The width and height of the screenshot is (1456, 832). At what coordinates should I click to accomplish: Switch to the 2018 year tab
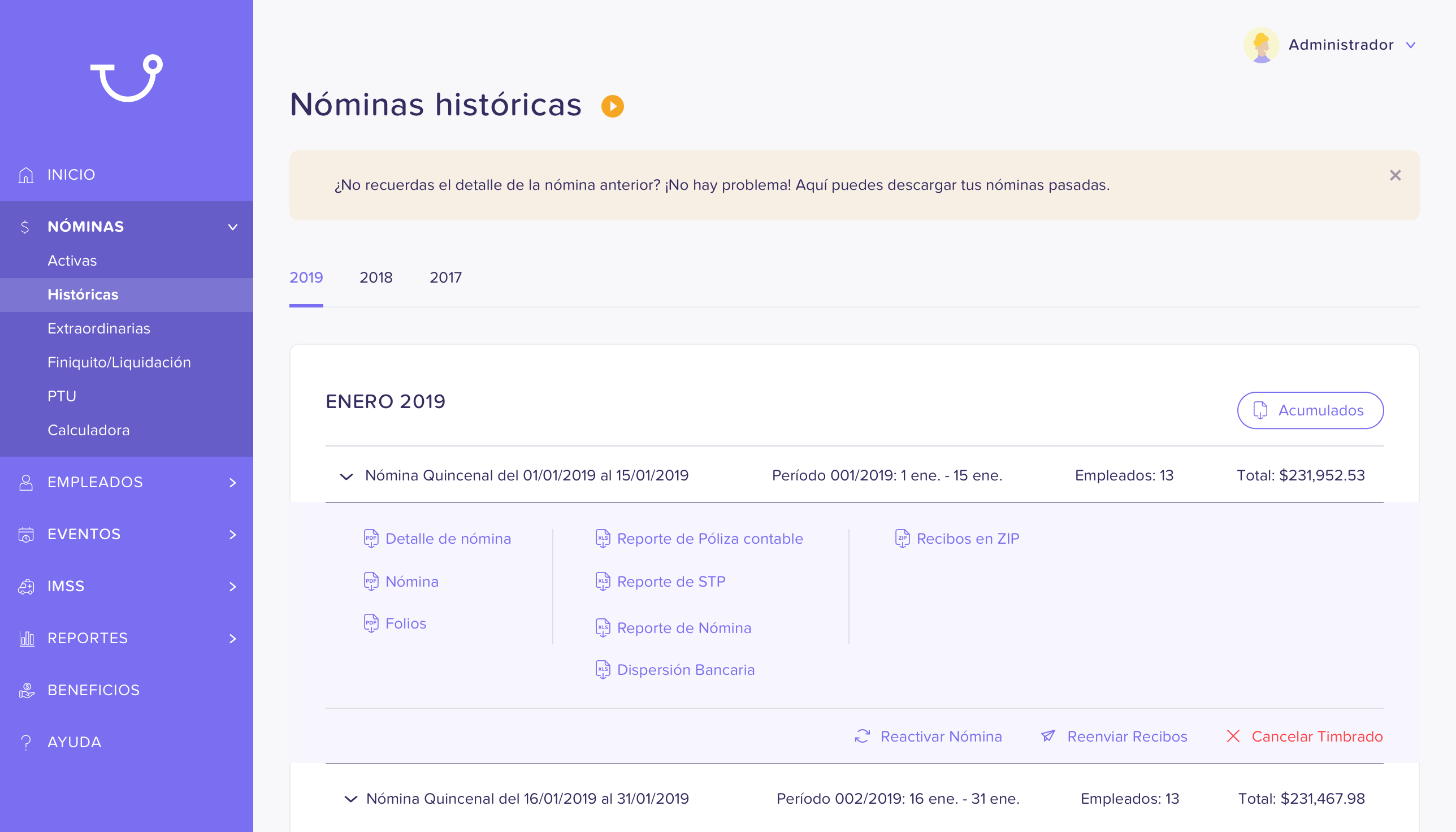pos(376,278)
